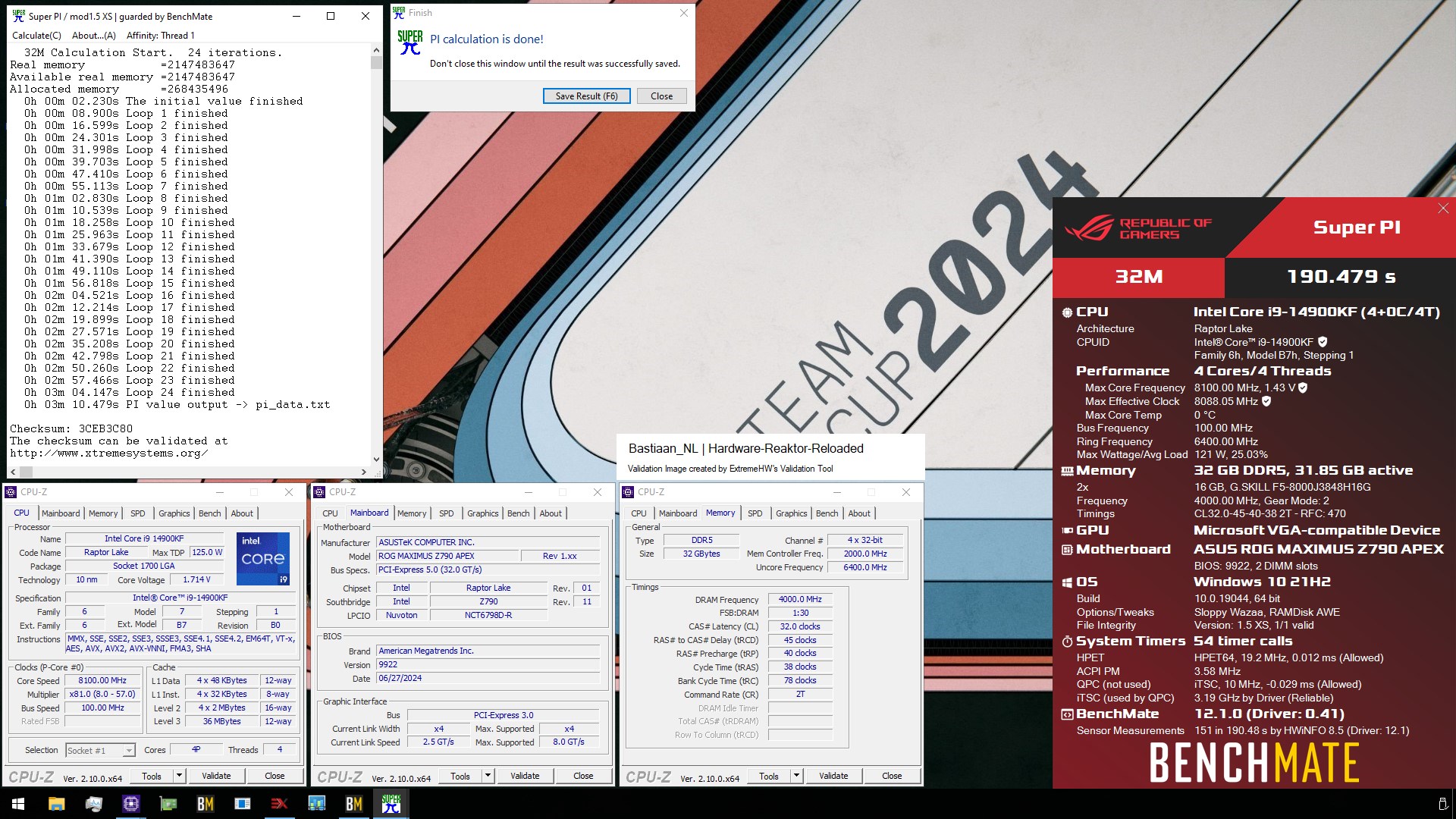Image resolution: width=1456 pixels, height=819 pixels.
Task: Click the Memory section icon in BenchMate panel
Action: [1067, 471]
